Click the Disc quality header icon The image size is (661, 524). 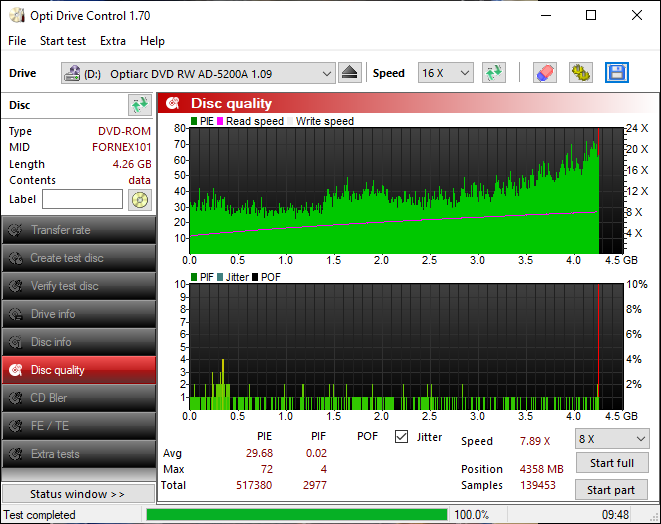[173, 103]
